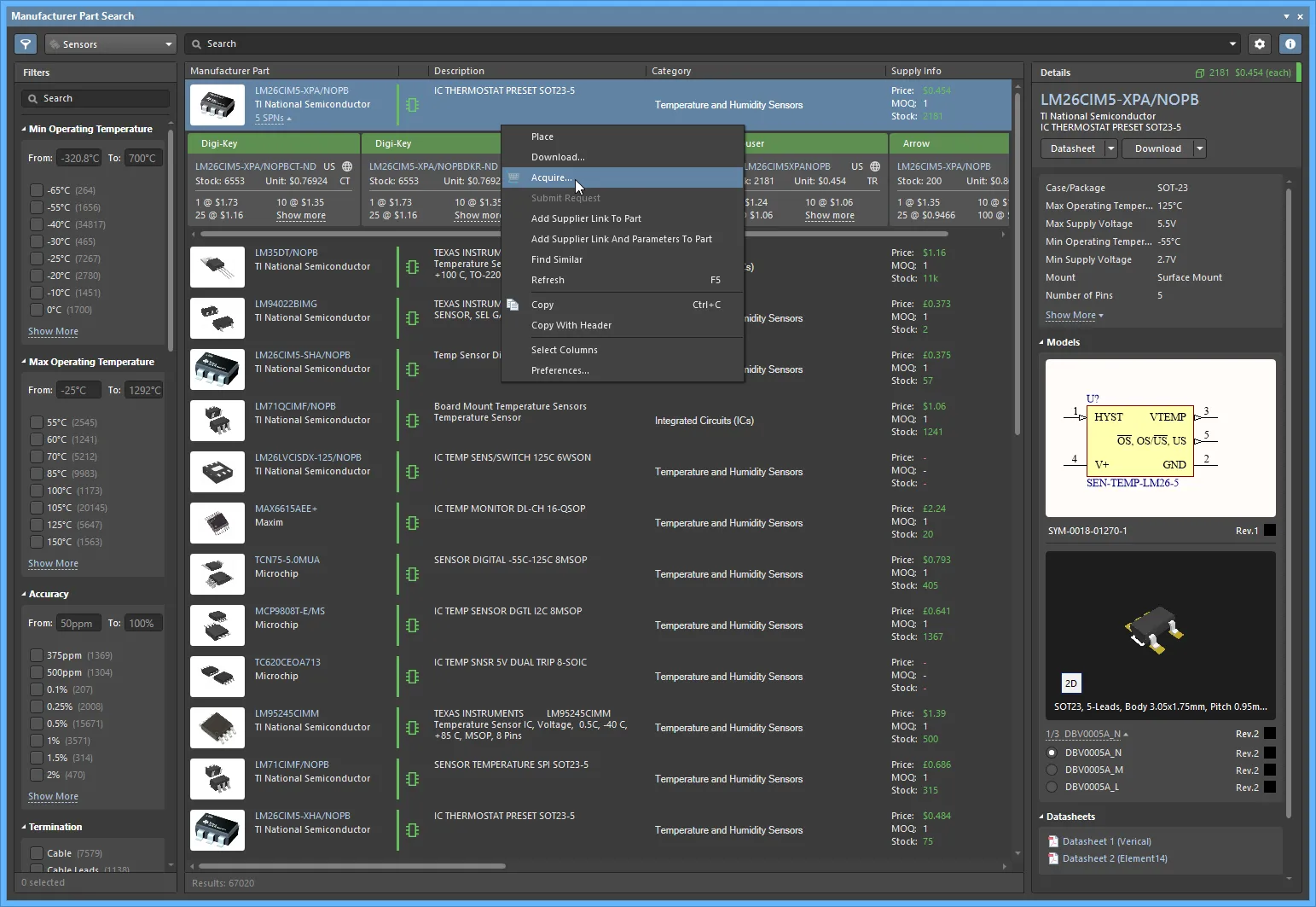Click component icon beside TCN75-5.0MUA
1316x907 pixels.
(x=413, y=574)
